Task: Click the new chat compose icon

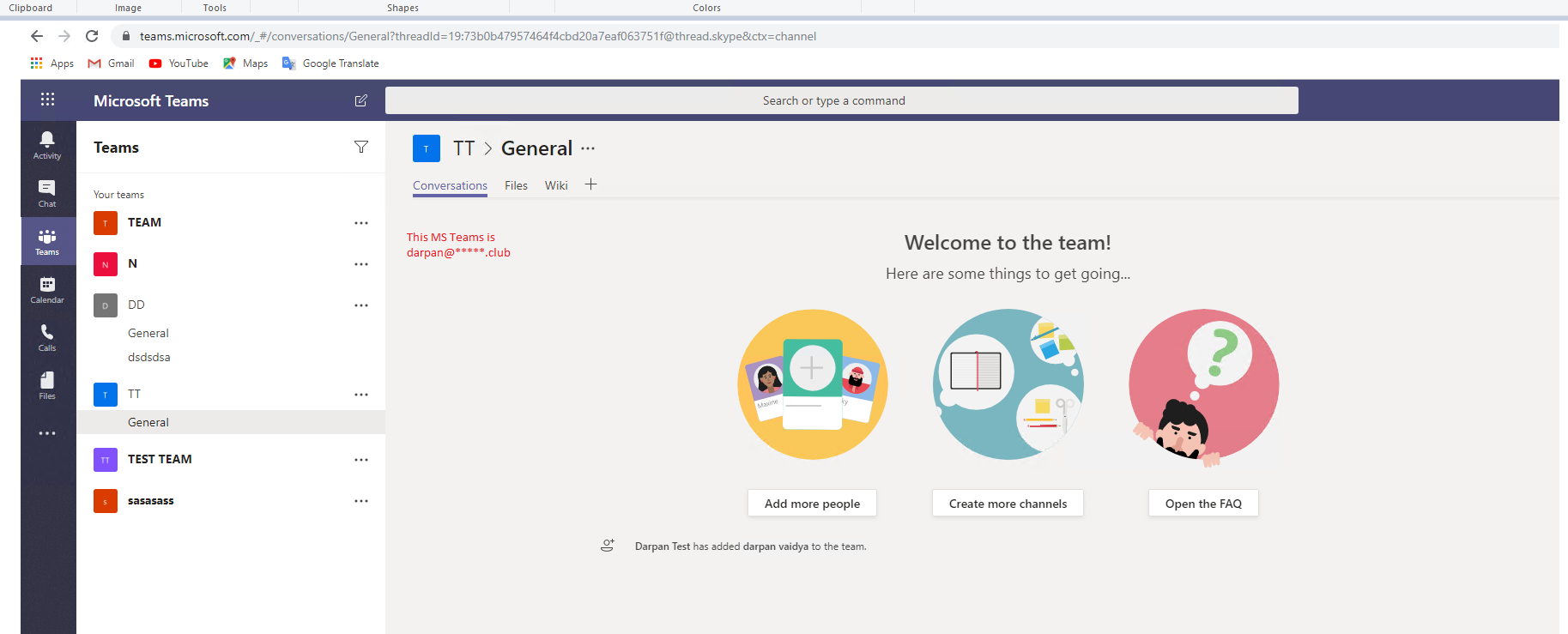Action: click(361, 100)
